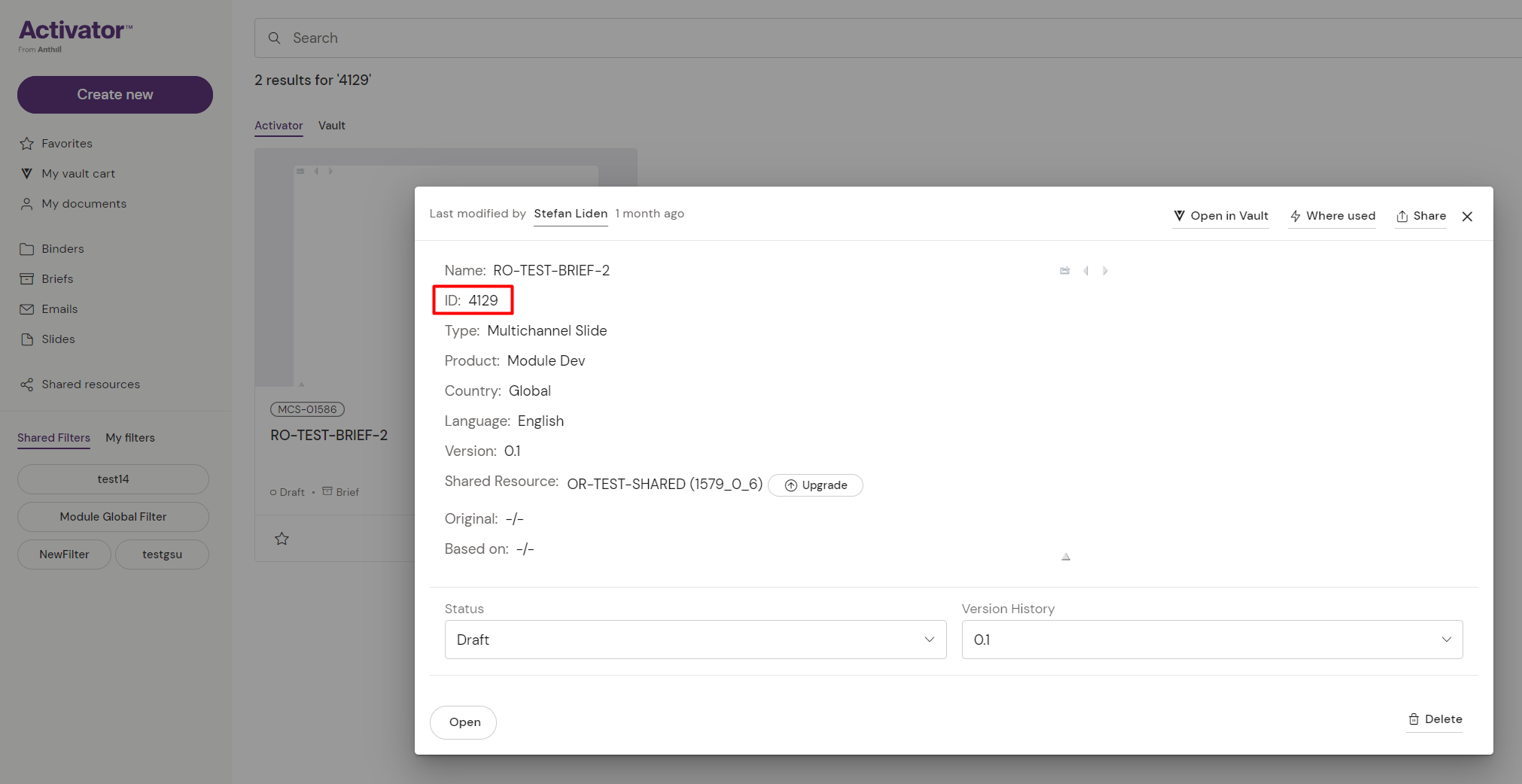Click the Share icon in dialog header

point(1420,216)
